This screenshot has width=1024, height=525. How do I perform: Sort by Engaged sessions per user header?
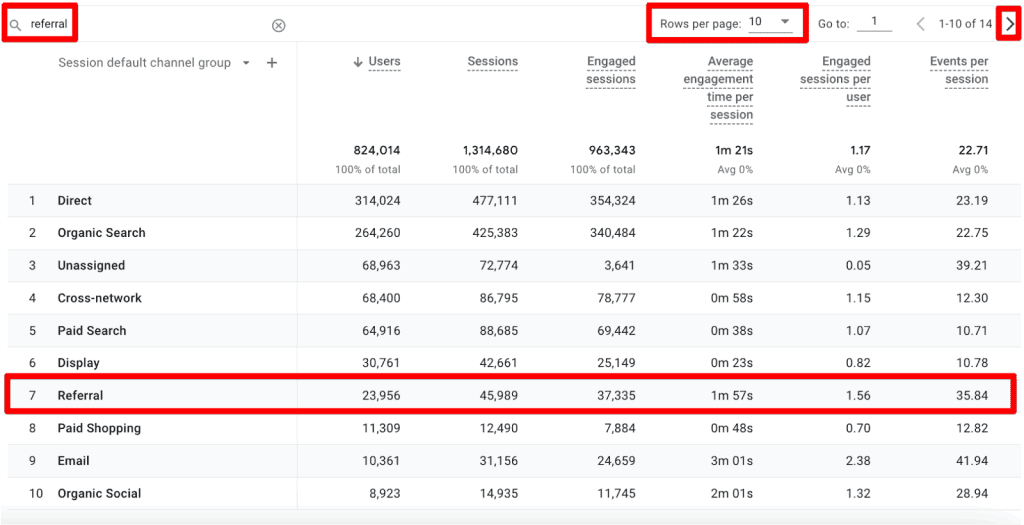coord(836,79)
